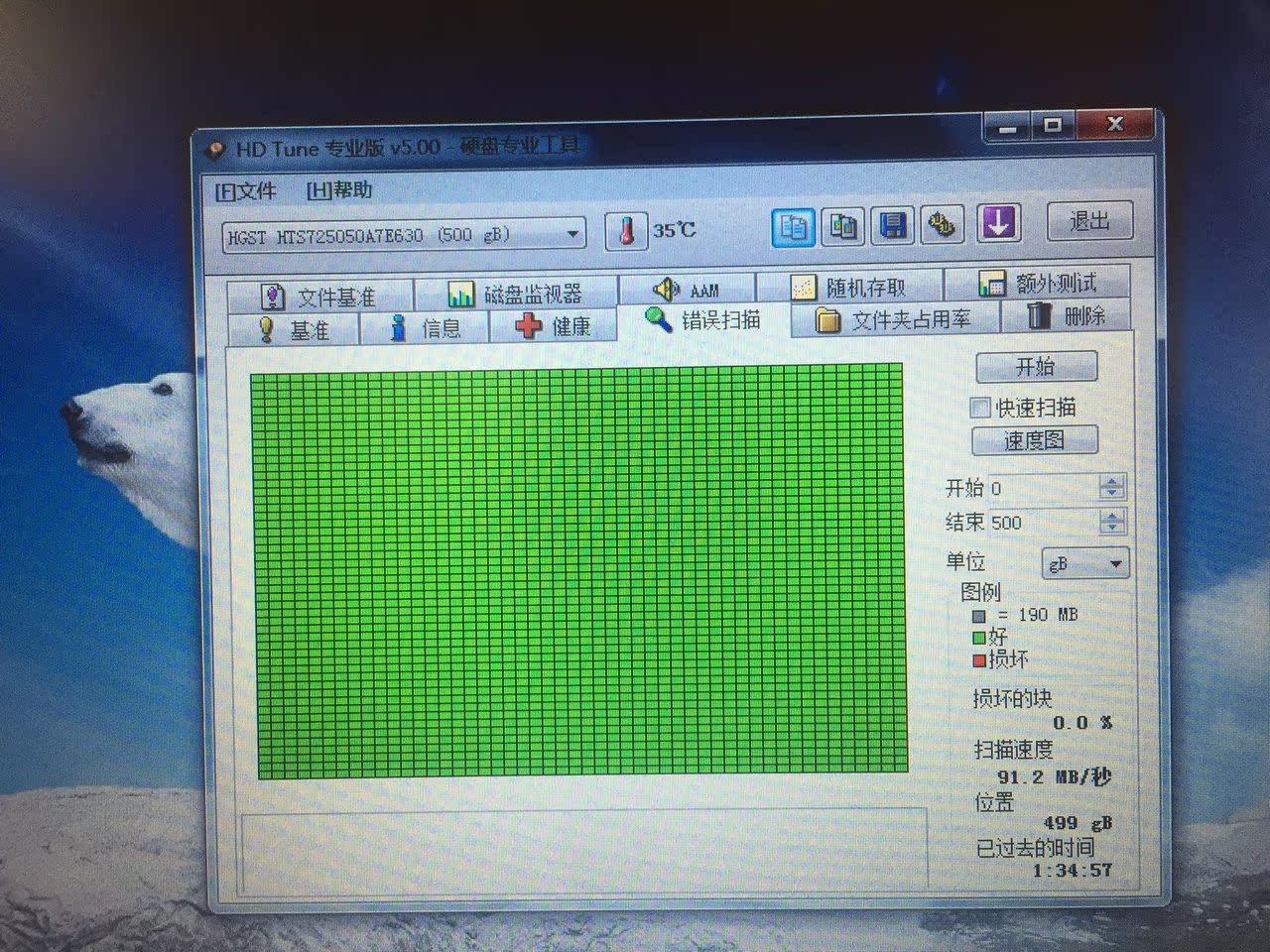Viewport: 1270px width, 952px height.
Task: Close the HD Tune window
Action: [x=1115, y=124]
